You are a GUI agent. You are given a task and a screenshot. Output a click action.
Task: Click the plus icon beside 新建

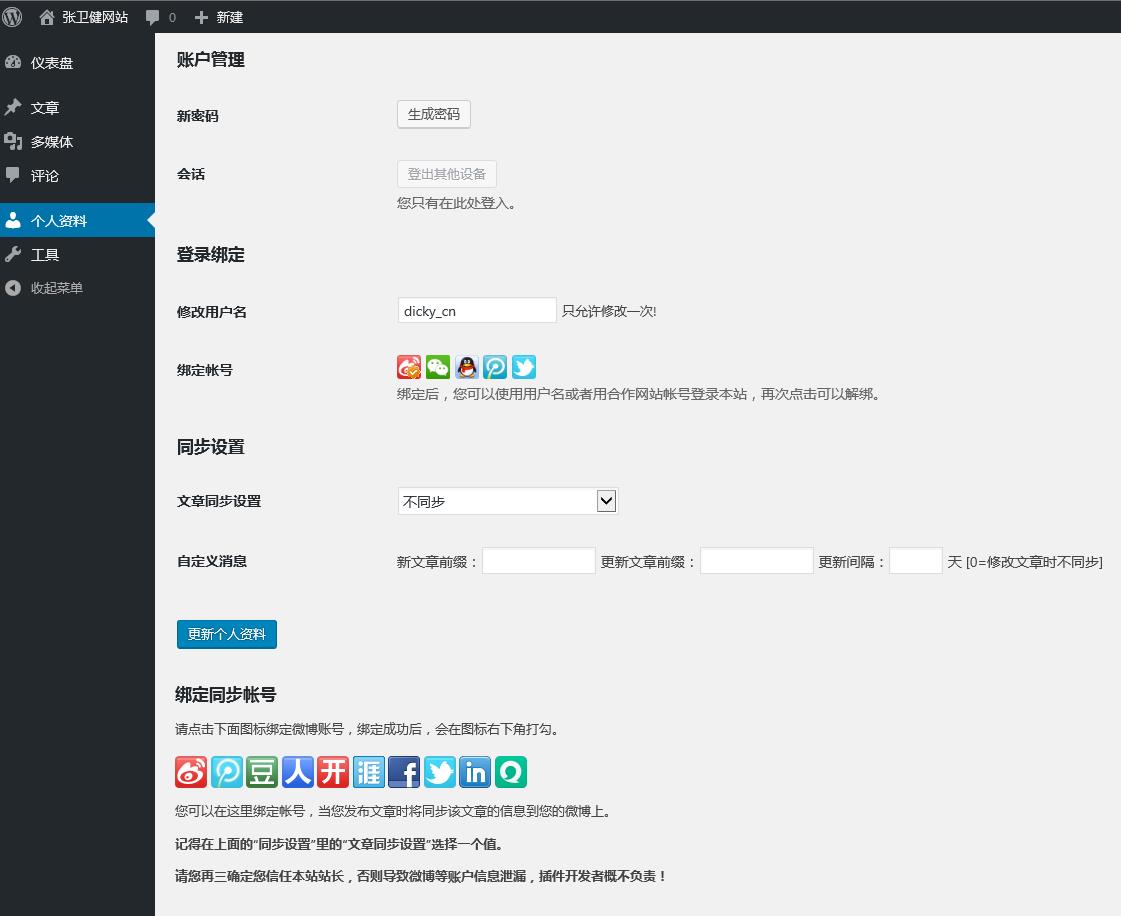point(202,17)
